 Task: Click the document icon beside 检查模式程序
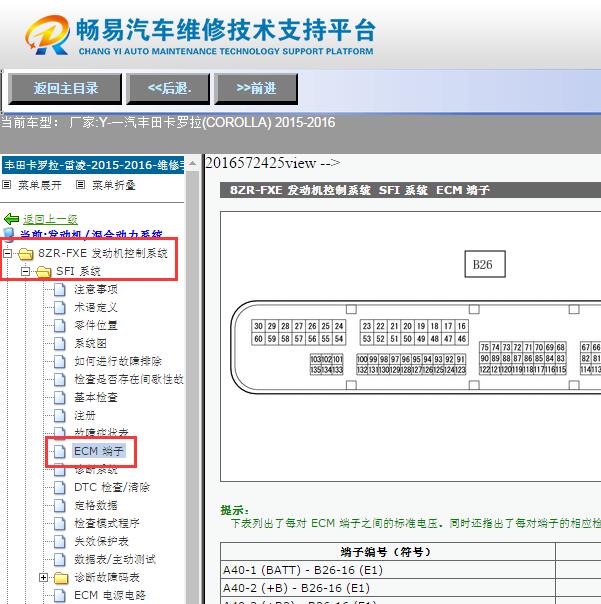[x=59, y=523]
